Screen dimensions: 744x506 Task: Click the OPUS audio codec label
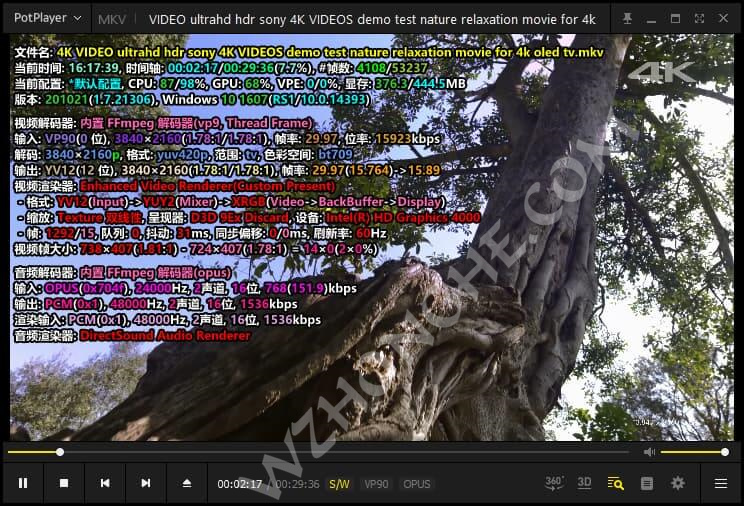click(416, 484)
